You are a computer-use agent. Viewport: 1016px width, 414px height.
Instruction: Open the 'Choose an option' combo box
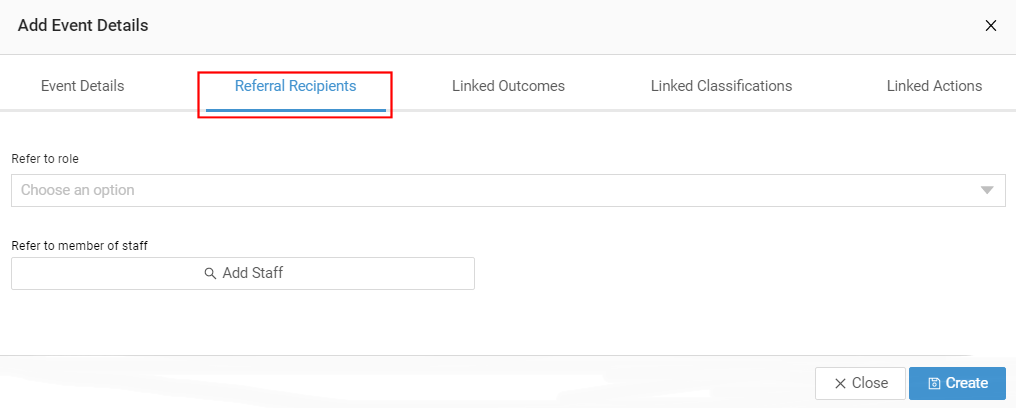click(508, 190)
